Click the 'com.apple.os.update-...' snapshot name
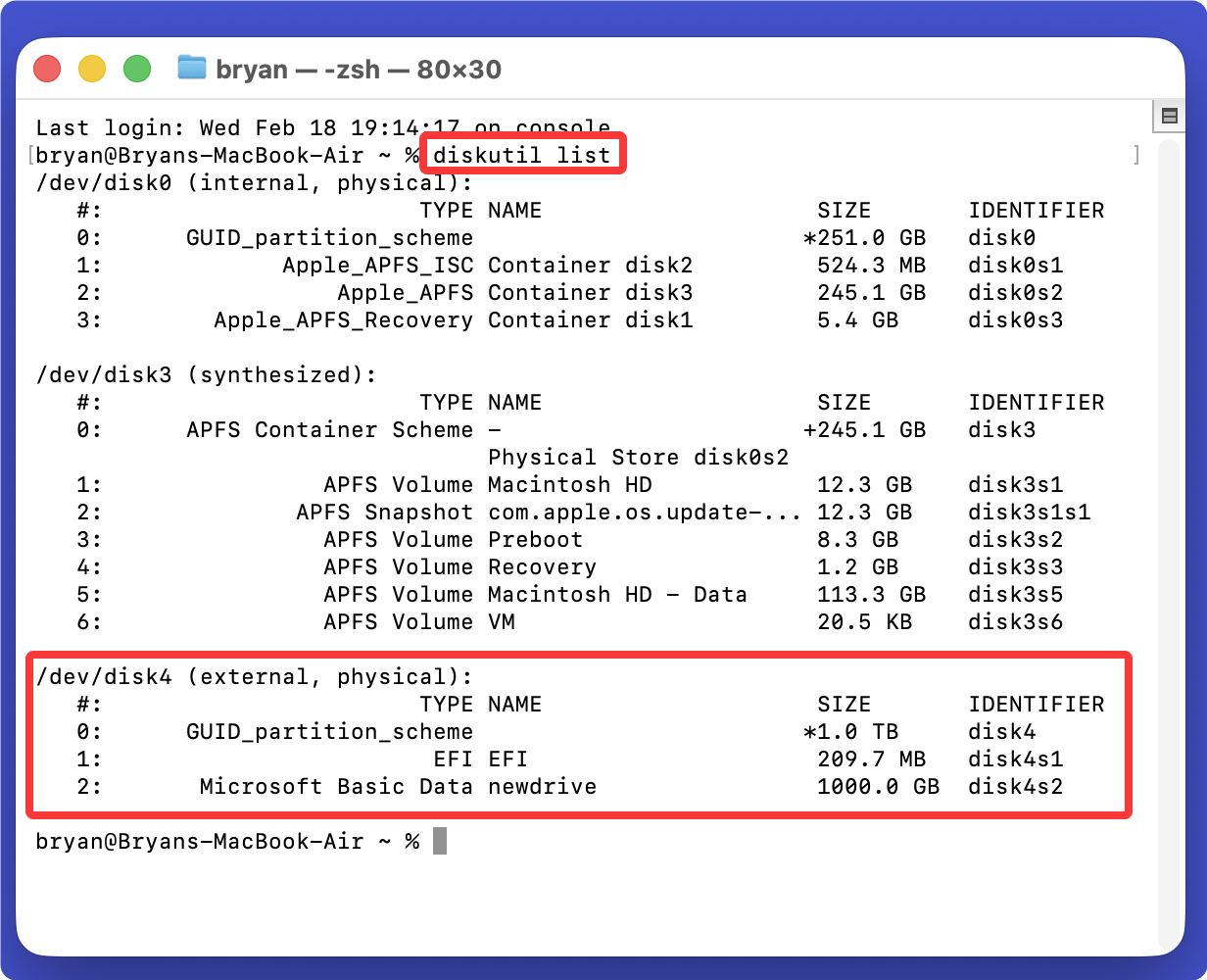 (644, 512)
